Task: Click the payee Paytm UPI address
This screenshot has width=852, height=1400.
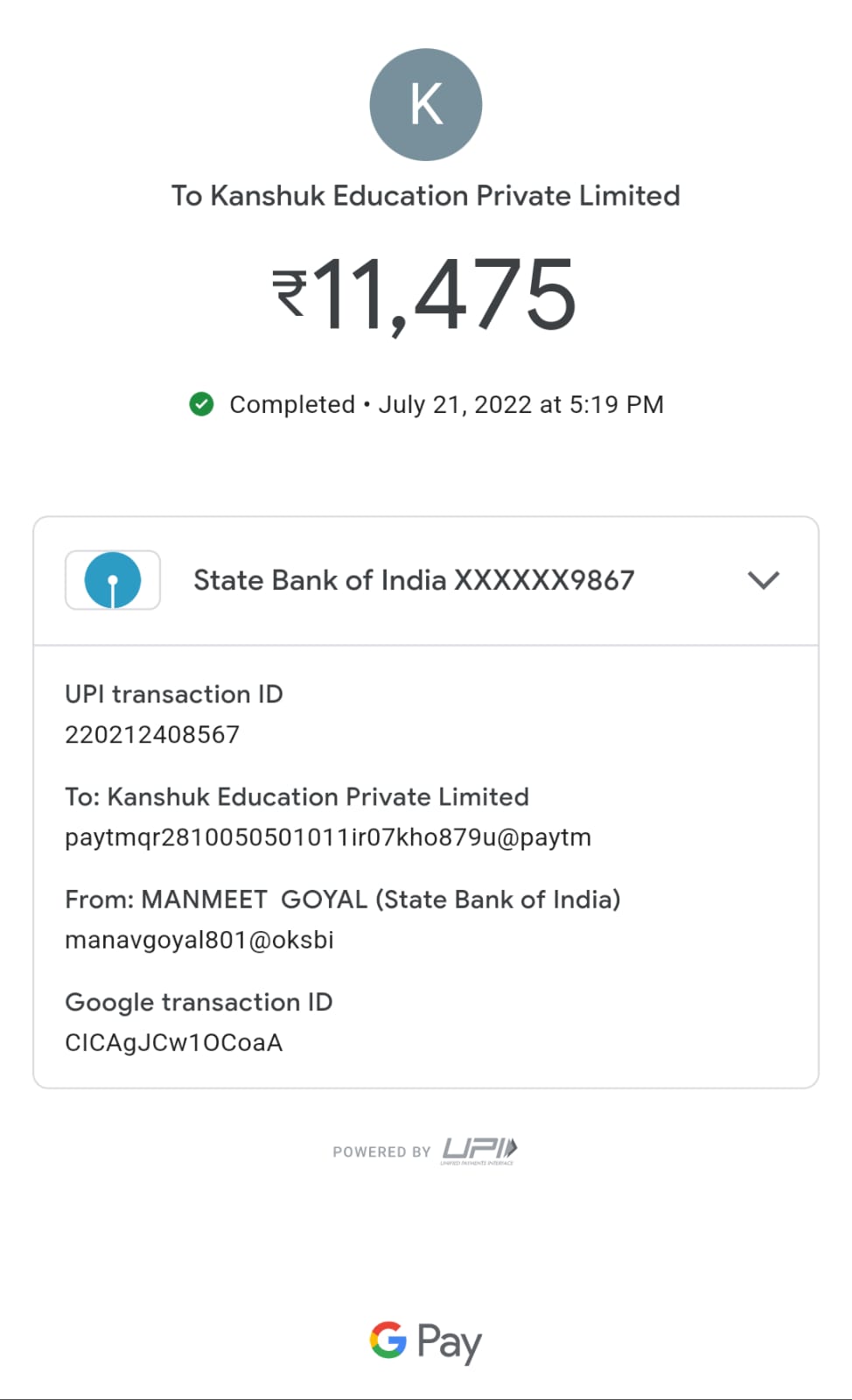Action: pyautogui.click(x=328, y=837)
